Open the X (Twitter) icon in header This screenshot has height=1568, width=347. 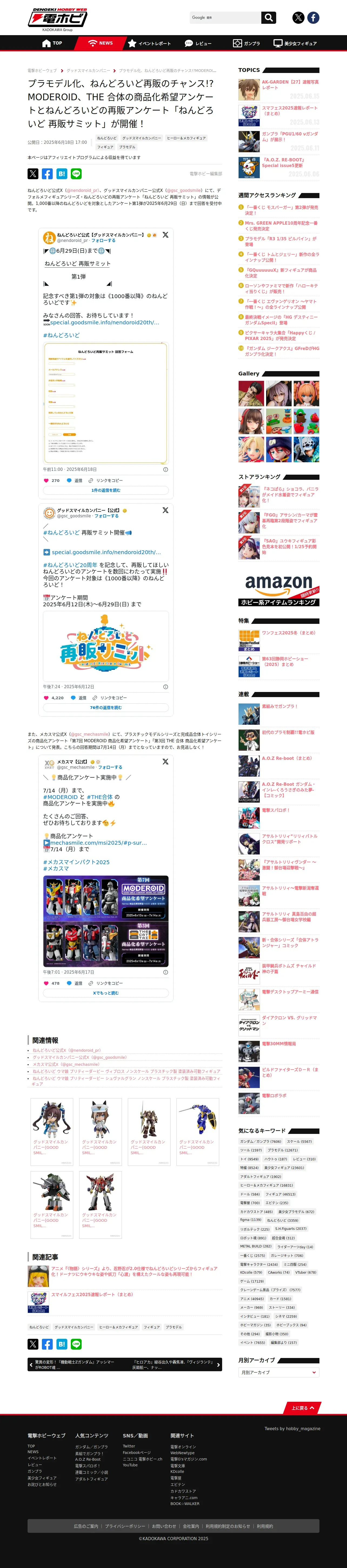pos(298,18)
